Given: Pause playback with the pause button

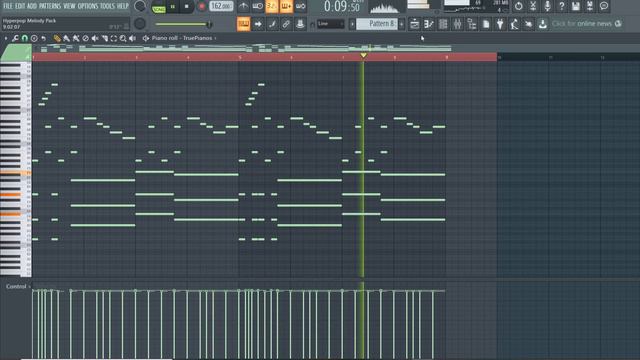Looking at the screenshot, I should point(173,7).
